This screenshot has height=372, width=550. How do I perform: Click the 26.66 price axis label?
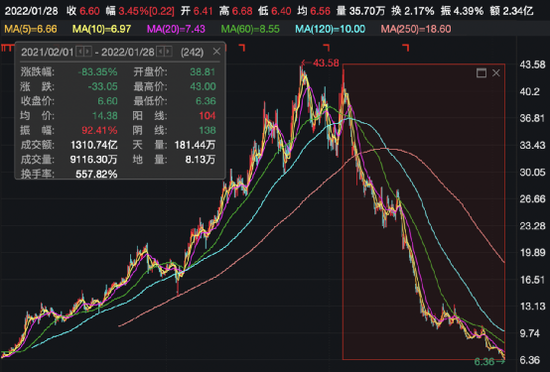point(532,199)
